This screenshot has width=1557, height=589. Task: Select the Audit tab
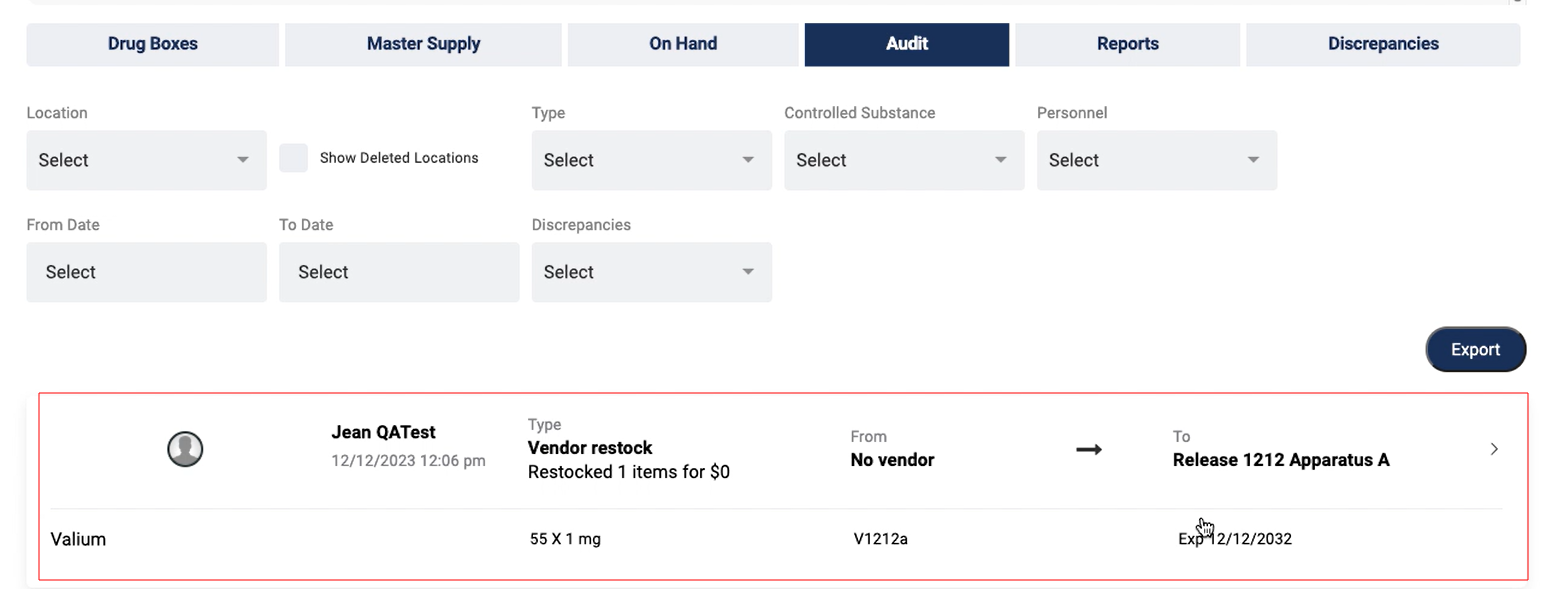[x=906, y=44]
